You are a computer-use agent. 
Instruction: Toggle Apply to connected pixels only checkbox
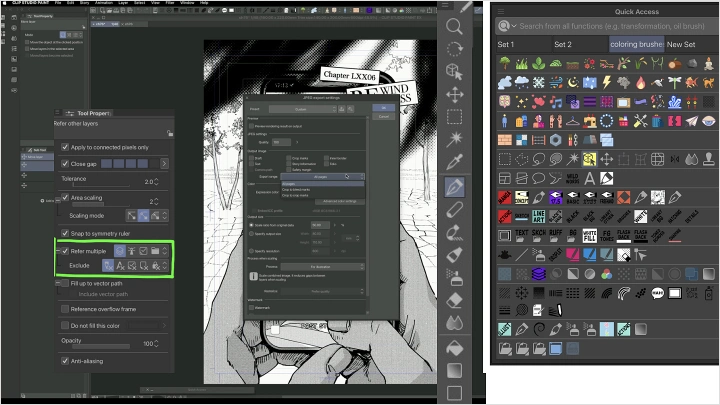[65, 147]
